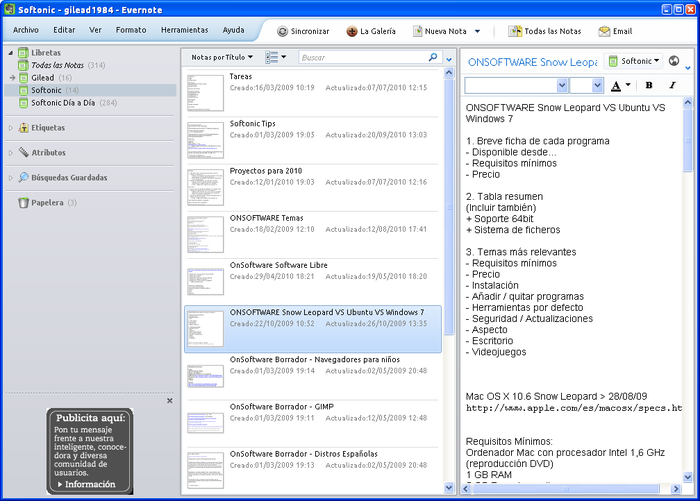Open the Proyectos para 2010 note
The image size is (700, 501).
[312, 188]
